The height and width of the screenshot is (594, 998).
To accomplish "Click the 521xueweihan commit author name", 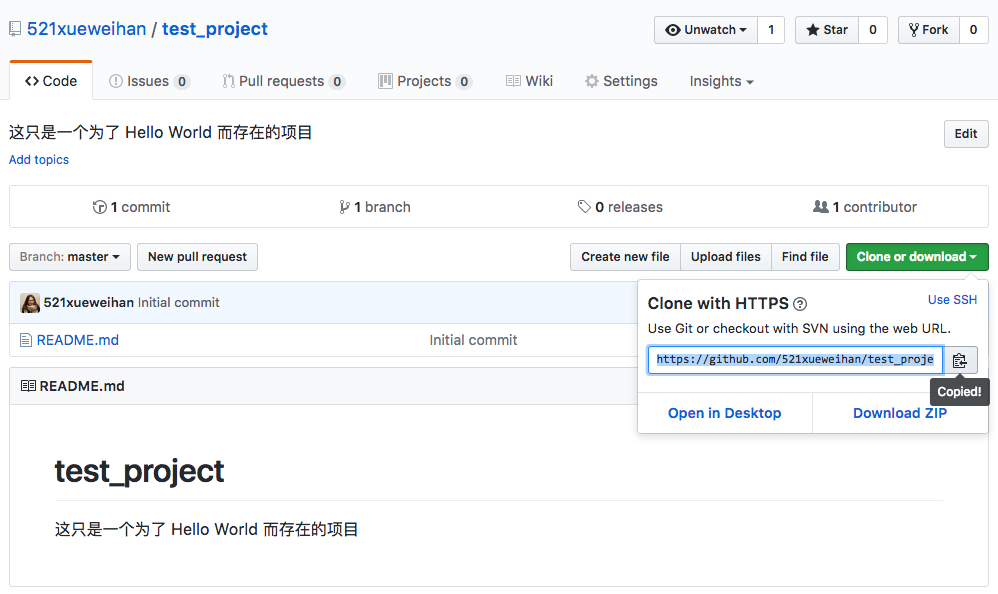I will pos(88,302).
